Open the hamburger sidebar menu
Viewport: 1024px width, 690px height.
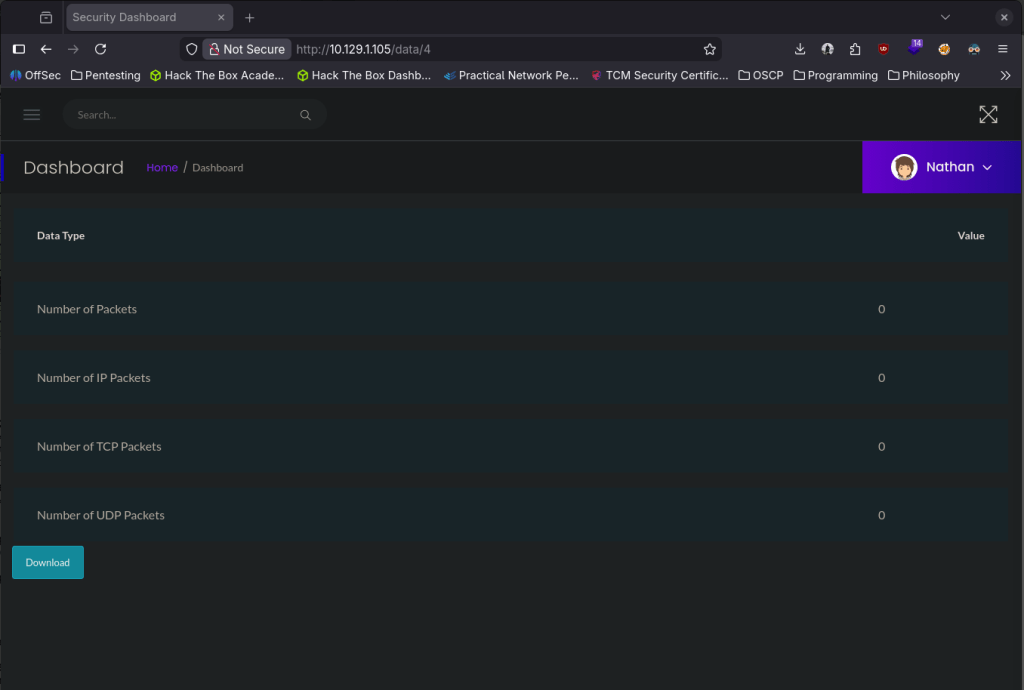tap(32, 115)
